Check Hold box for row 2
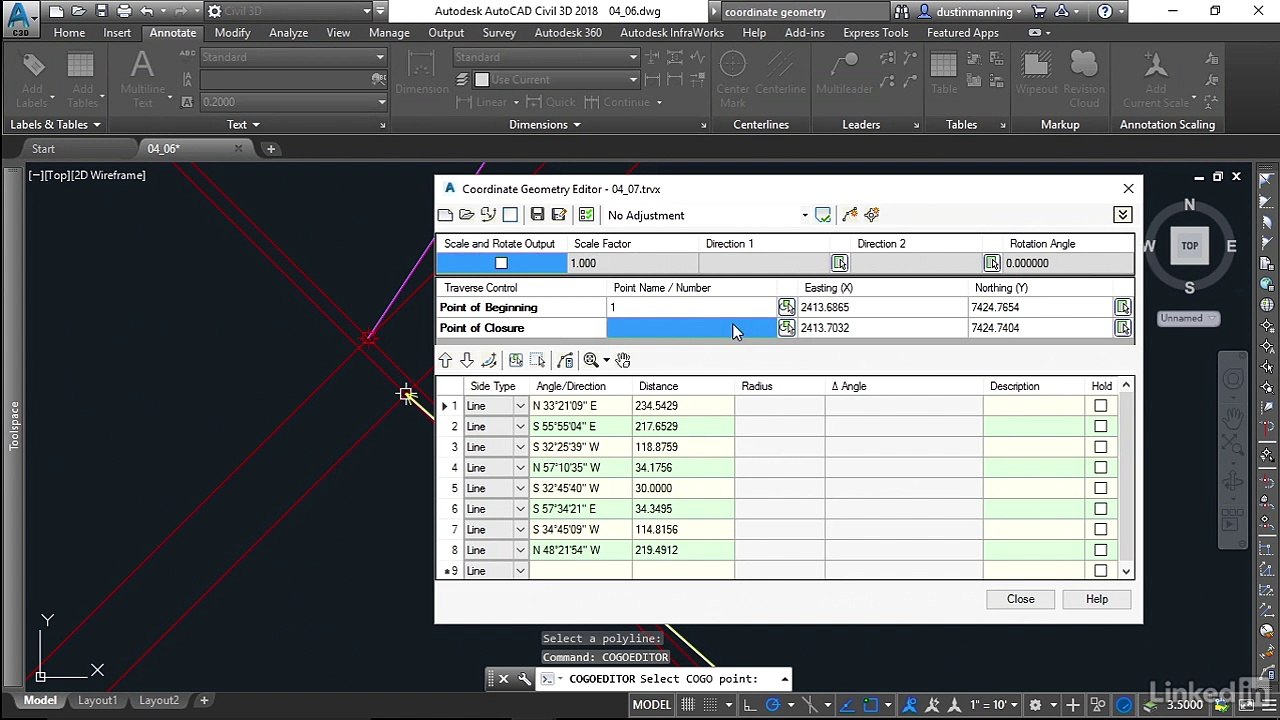Screen dimensions: 1280x720 coord(1100,427)
